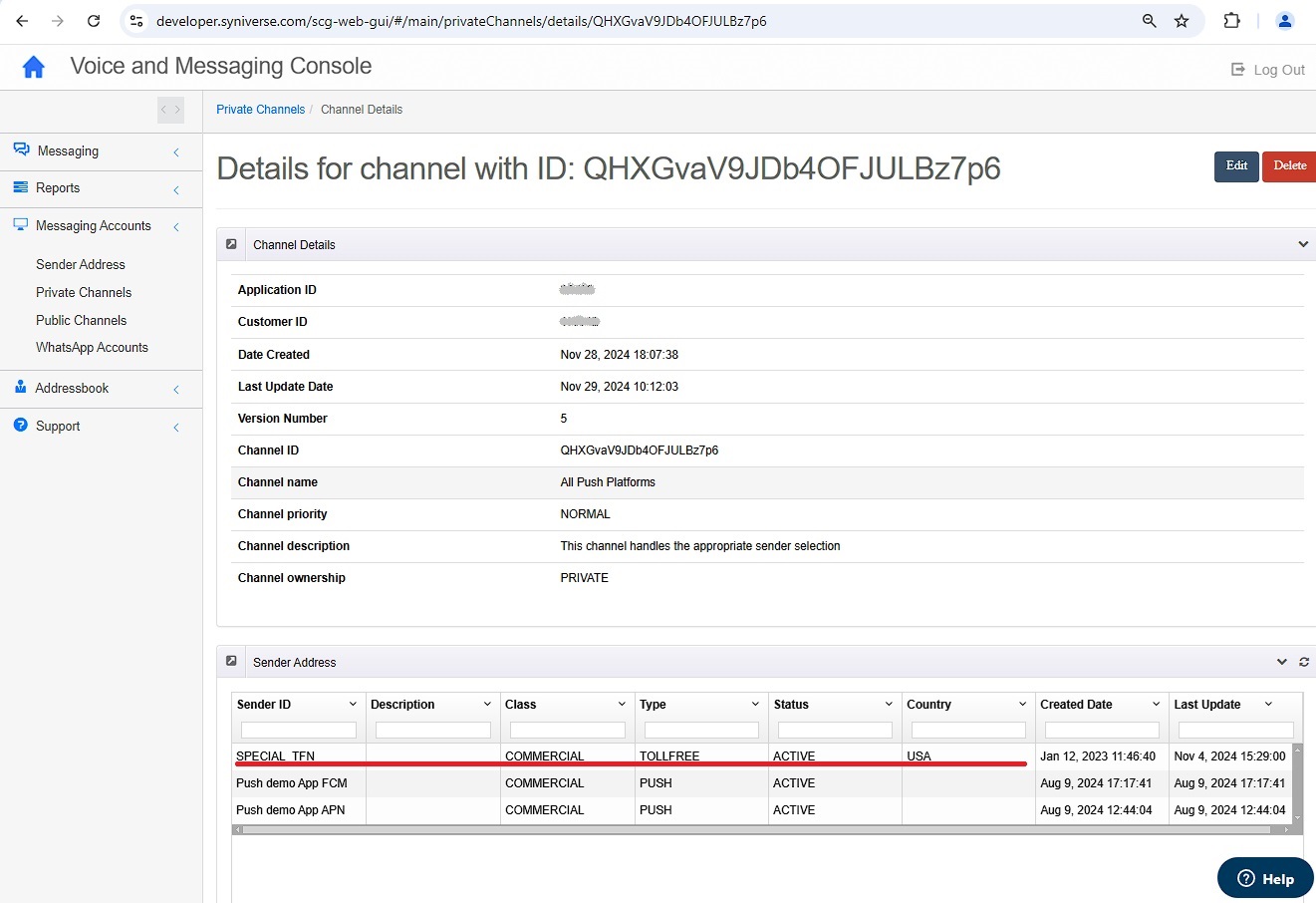Click Support question mark icon
The height and width of the screenshot is (903, 1316).
coord(21,425)
